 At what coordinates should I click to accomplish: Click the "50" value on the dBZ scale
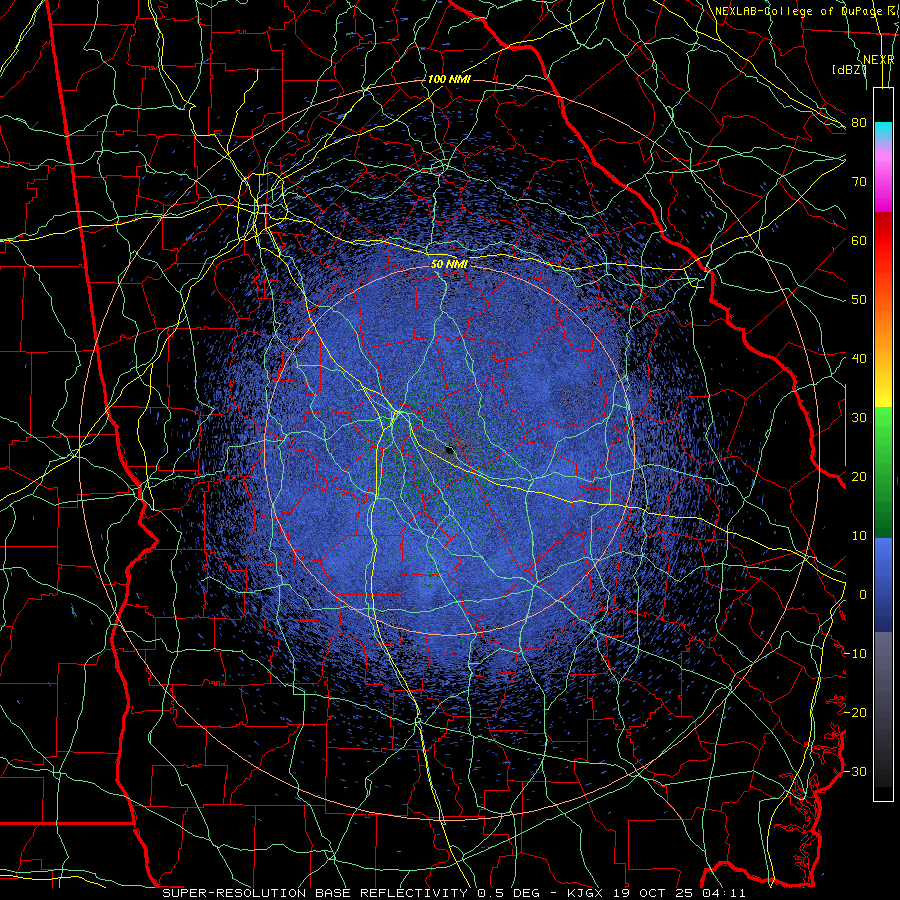859,300
